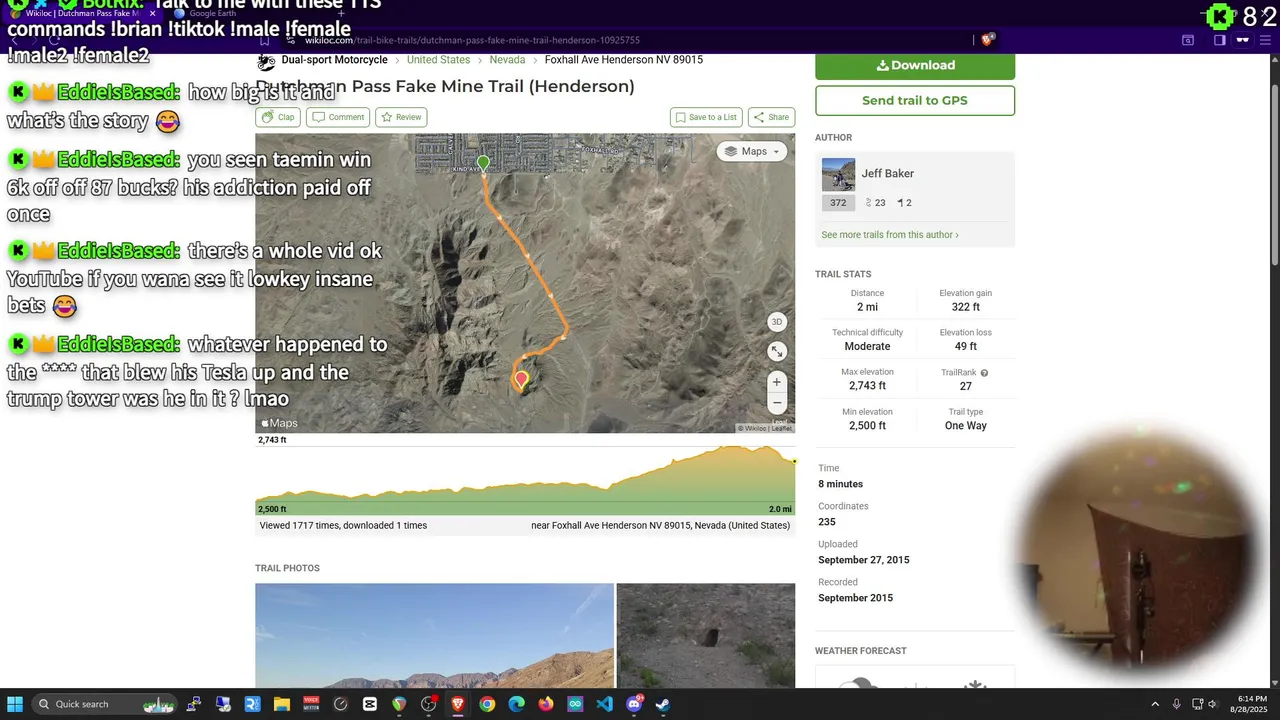Click Viewed 1717 times text
Image resolution: width=1280 pixels, height=720 pixels.
click(343, 525)
